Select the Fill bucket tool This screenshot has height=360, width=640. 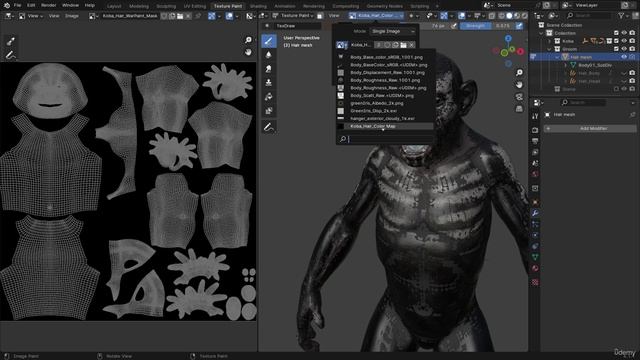269,97
